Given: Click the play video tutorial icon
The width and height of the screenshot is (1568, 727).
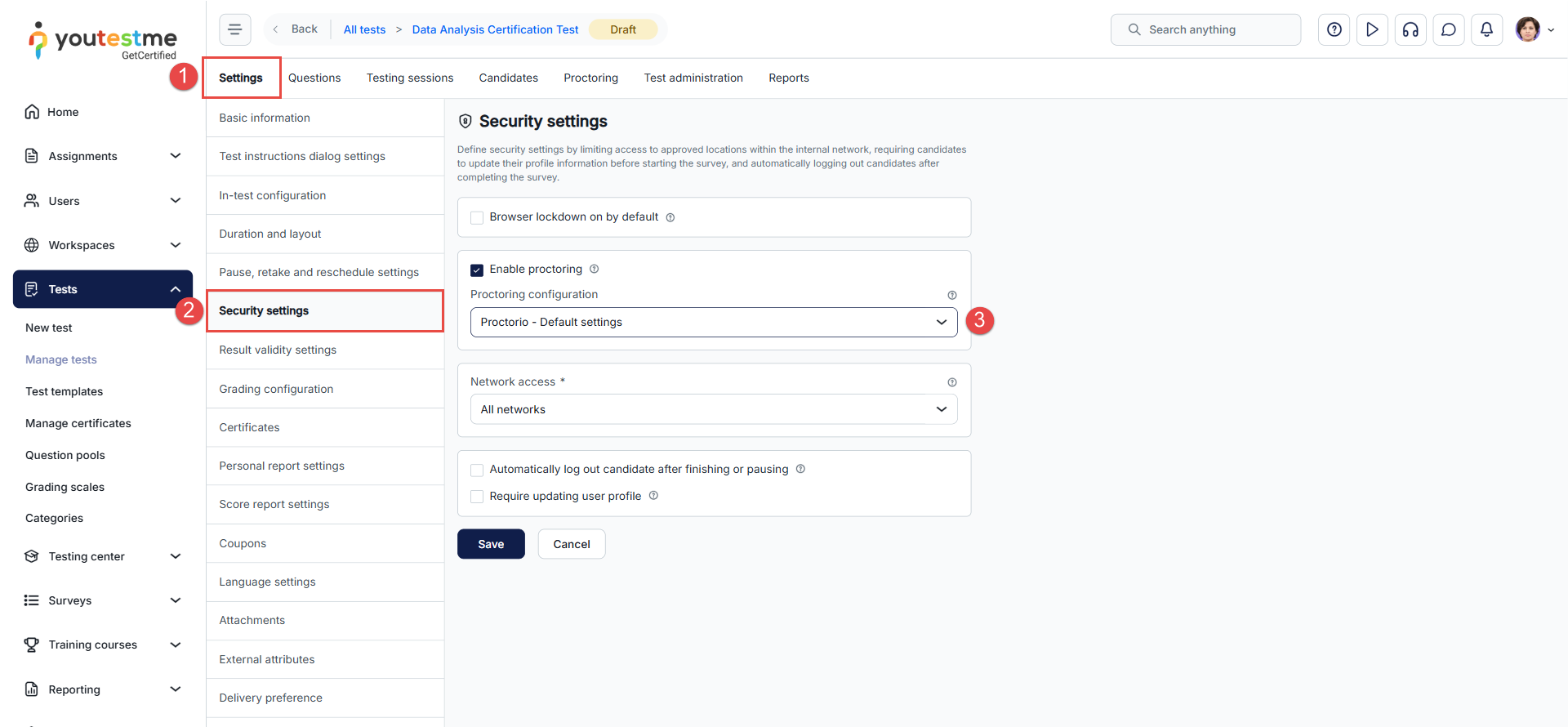Looking at the screenshot, I should [1372, 29].
